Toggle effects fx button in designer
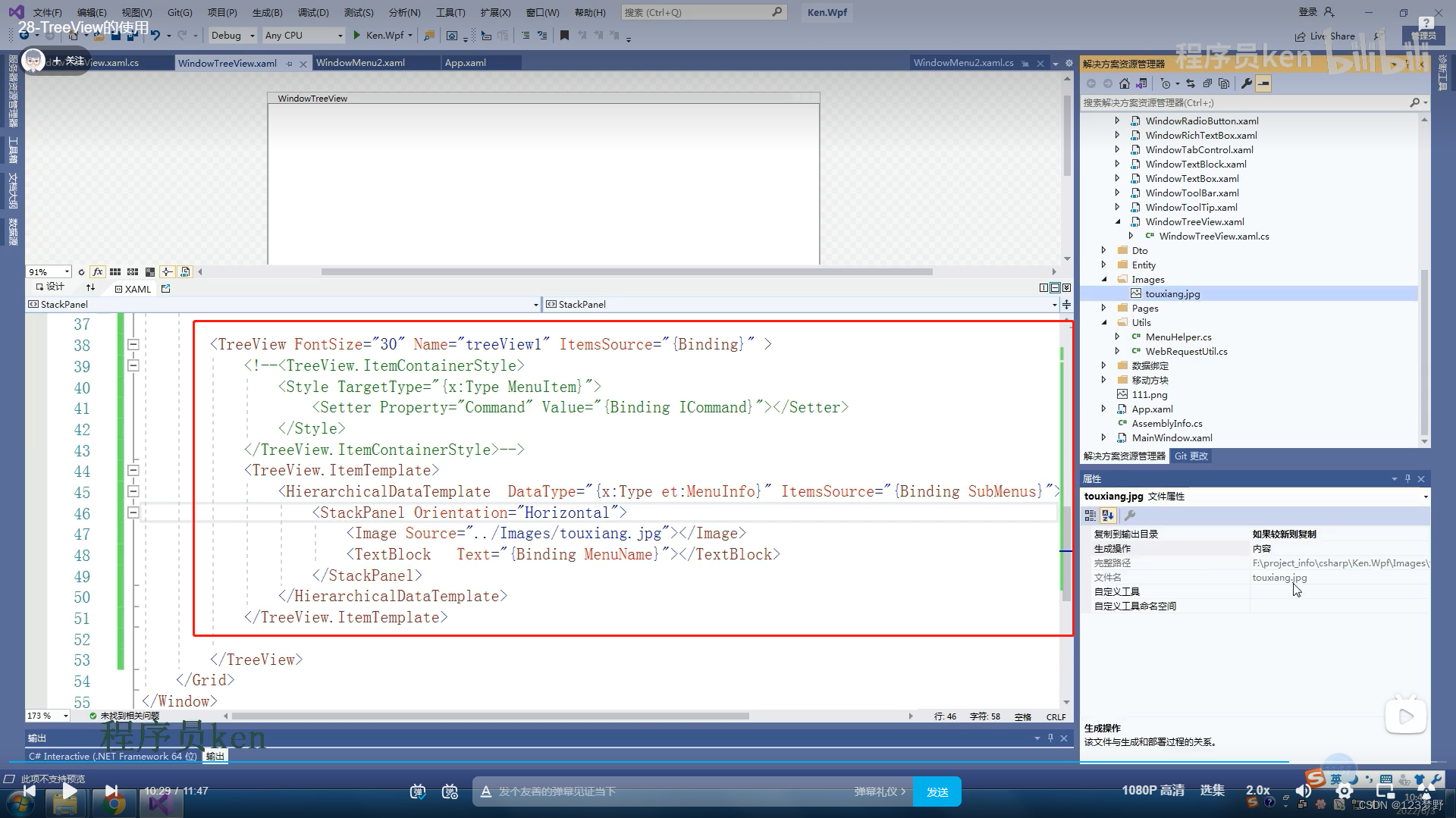 click(98, 271)
